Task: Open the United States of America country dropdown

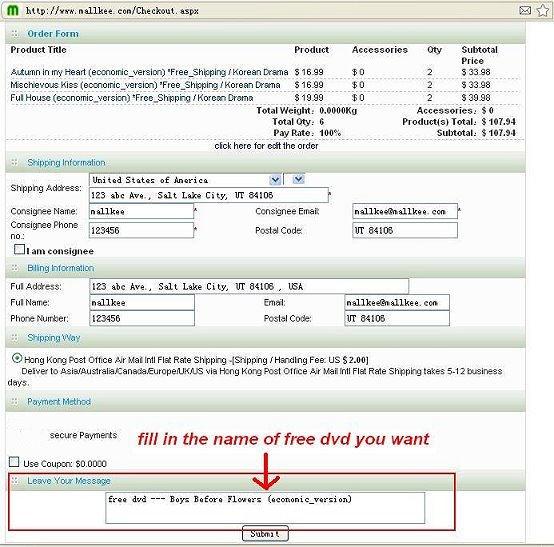Action: pyautogui.click(x=185, y=180)
